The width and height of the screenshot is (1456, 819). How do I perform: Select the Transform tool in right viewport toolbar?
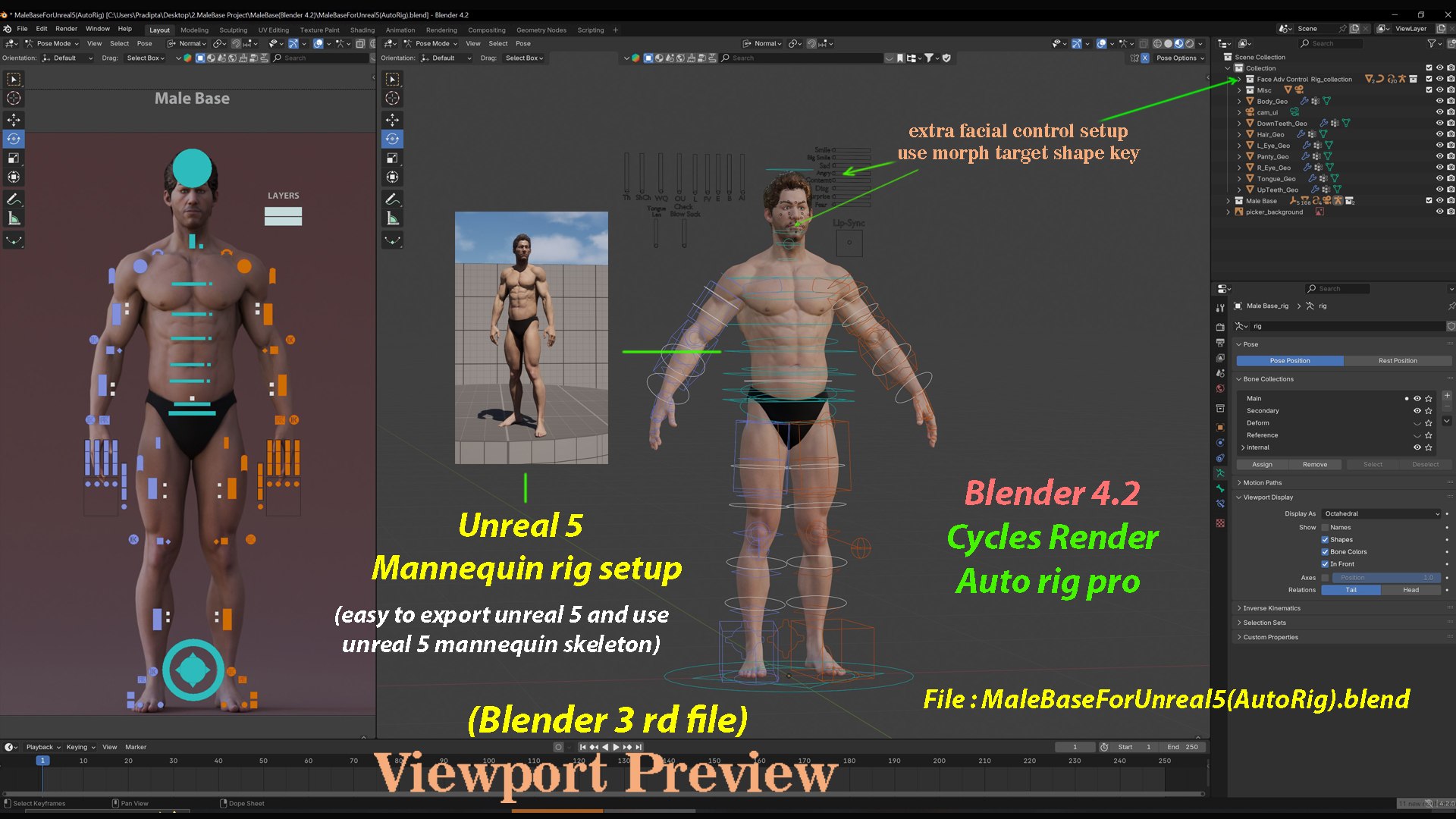pos(392,177)
